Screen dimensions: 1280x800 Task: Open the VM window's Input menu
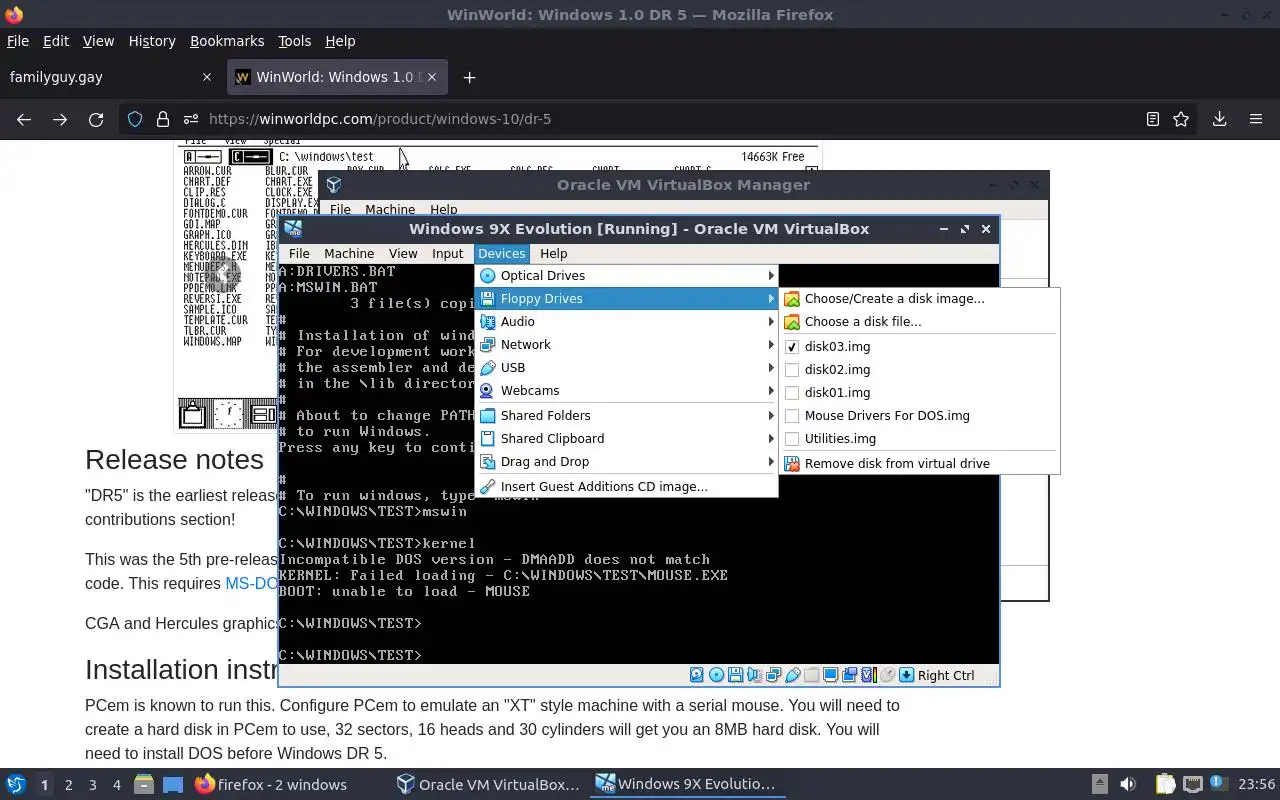click(447, 253)
